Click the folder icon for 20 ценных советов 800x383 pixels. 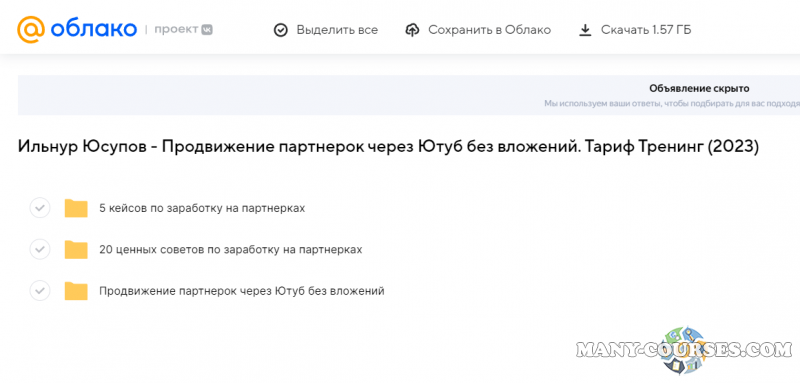[76, 249]
